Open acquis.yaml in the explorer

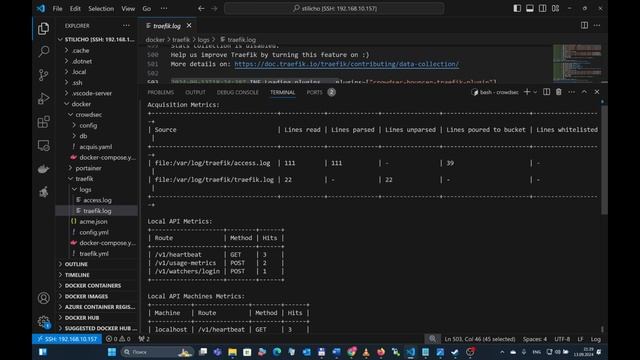(96, 147)
